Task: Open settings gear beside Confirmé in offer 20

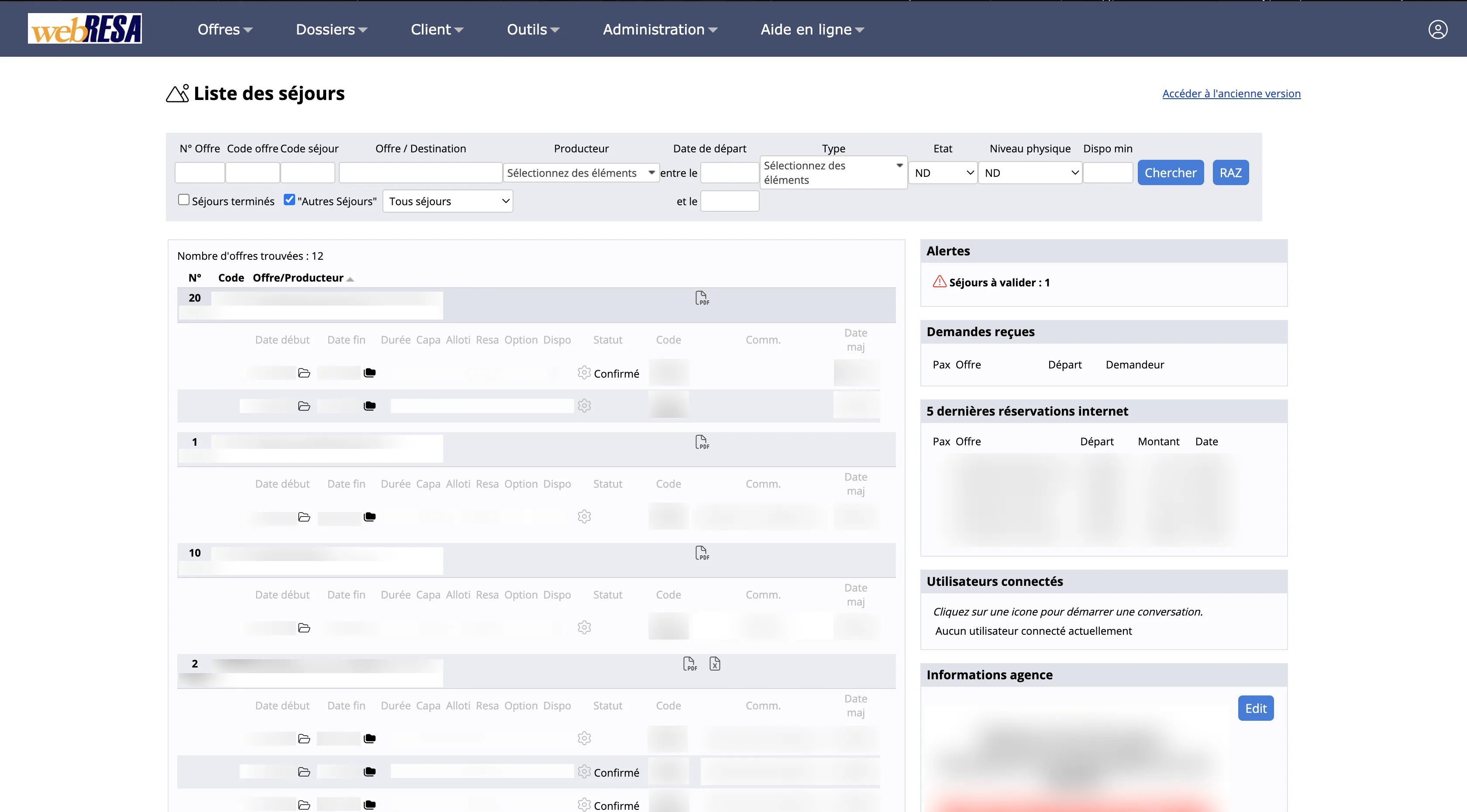Action: pos(584,372)
